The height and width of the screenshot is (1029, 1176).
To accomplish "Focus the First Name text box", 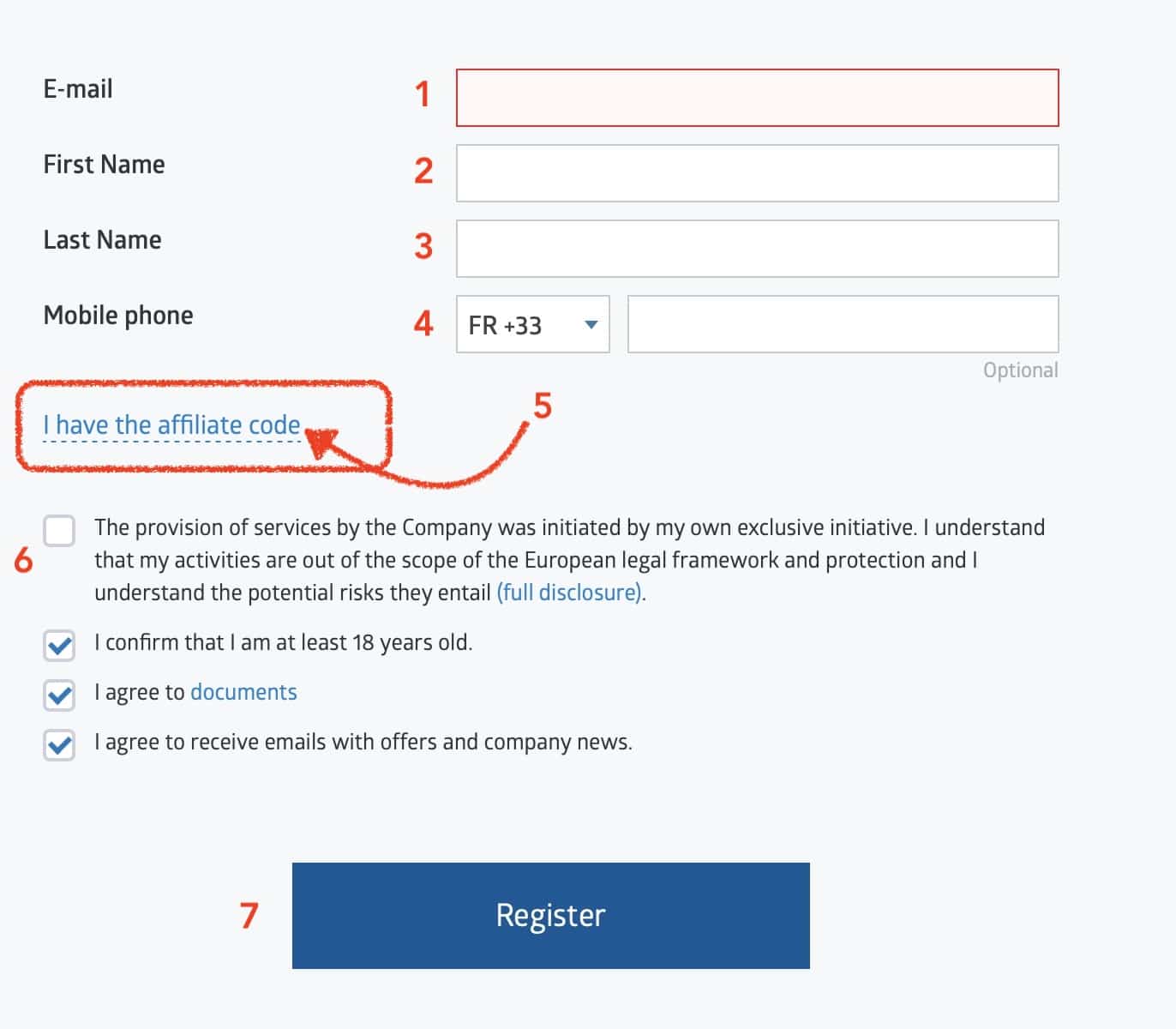I will tap(757, 173).
